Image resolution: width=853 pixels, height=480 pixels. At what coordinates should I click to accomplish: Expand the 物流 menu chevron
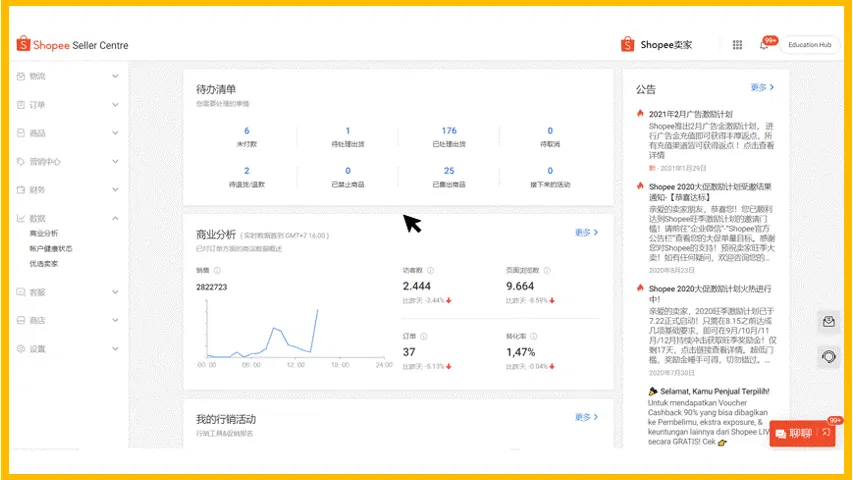click(x=115, y=76)
